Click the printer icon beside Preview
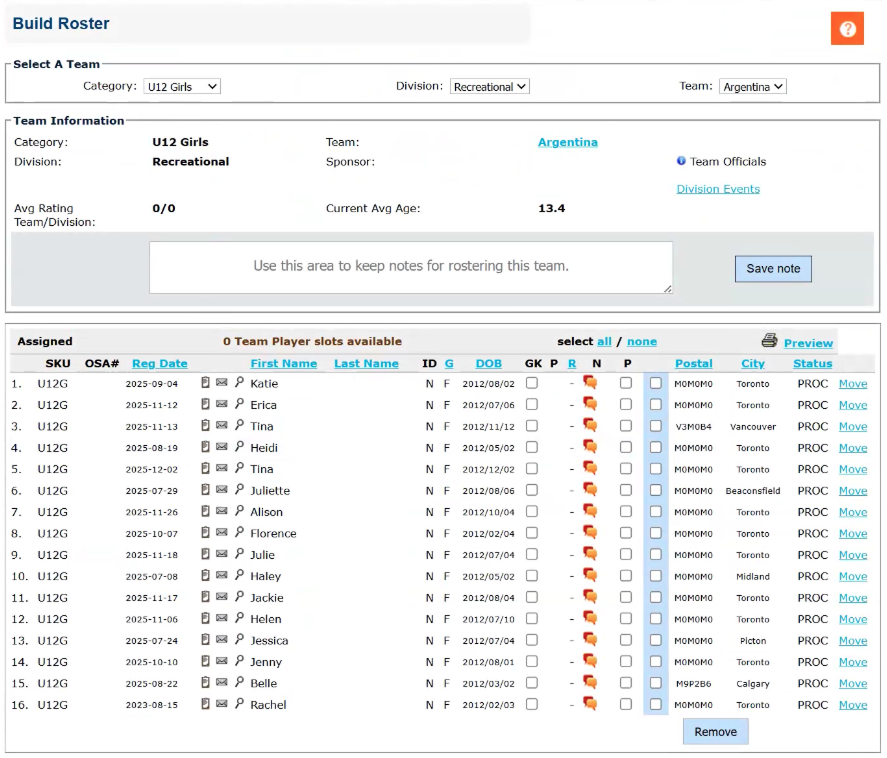This screenshot has width=887, height=758. click(769, 341)
